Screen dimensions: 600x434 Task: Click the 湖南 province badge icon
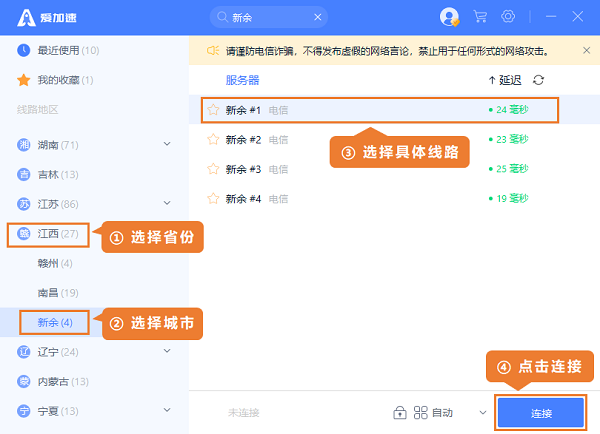coord(24,145)
